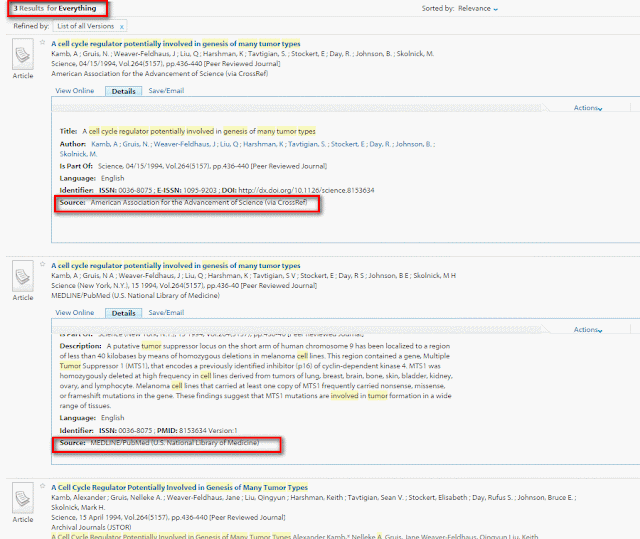The height and width of the screenshot is (539, 640).
Task: Click author link Harshman, K in details
Action: tap(263, 144)
